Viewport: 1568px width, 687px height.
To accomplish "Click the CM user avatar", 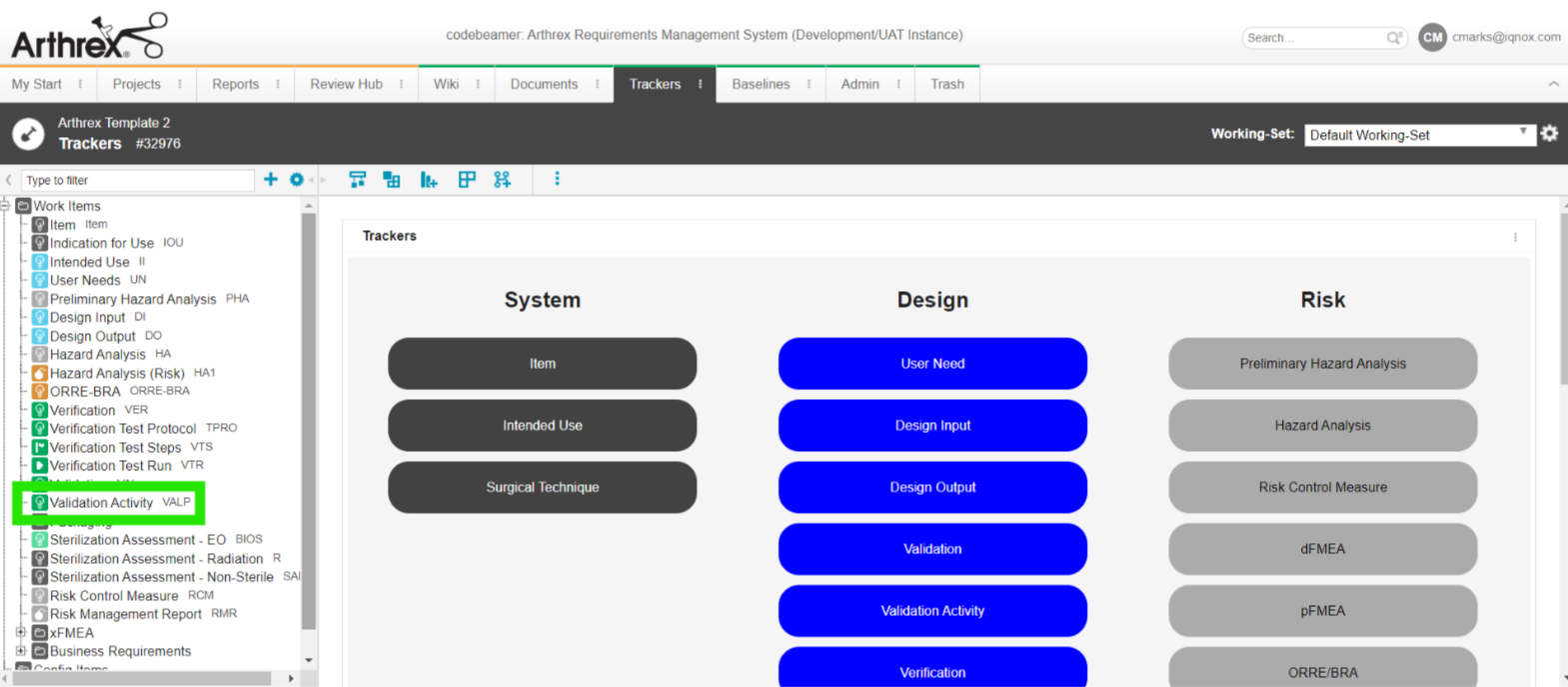I will click(x=1432, y=37).
